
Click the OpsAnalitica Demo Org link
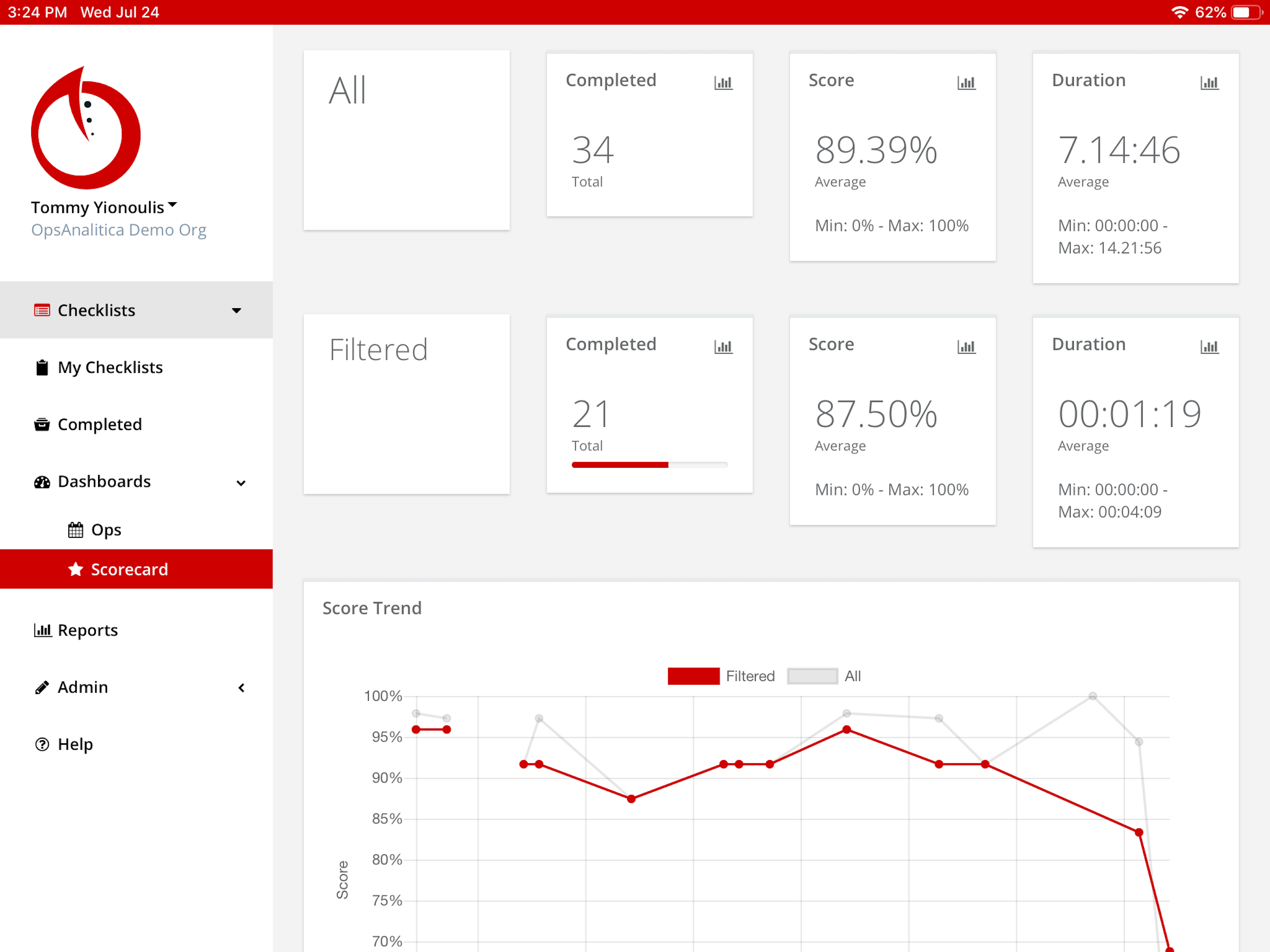pos(118,230)
